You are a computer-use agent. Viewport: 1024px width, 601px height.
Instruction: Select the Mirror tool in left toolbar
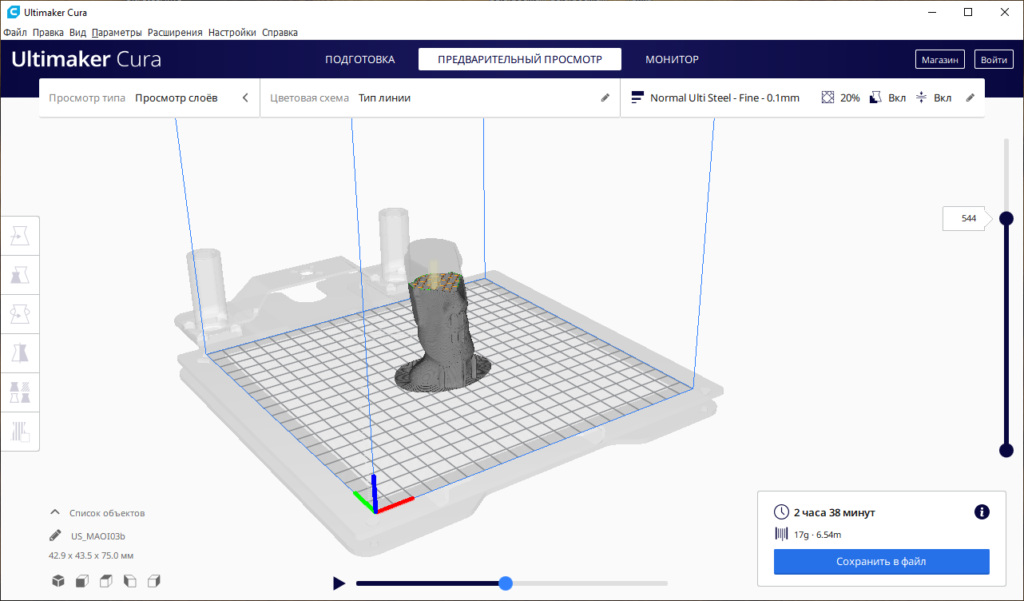20,353
